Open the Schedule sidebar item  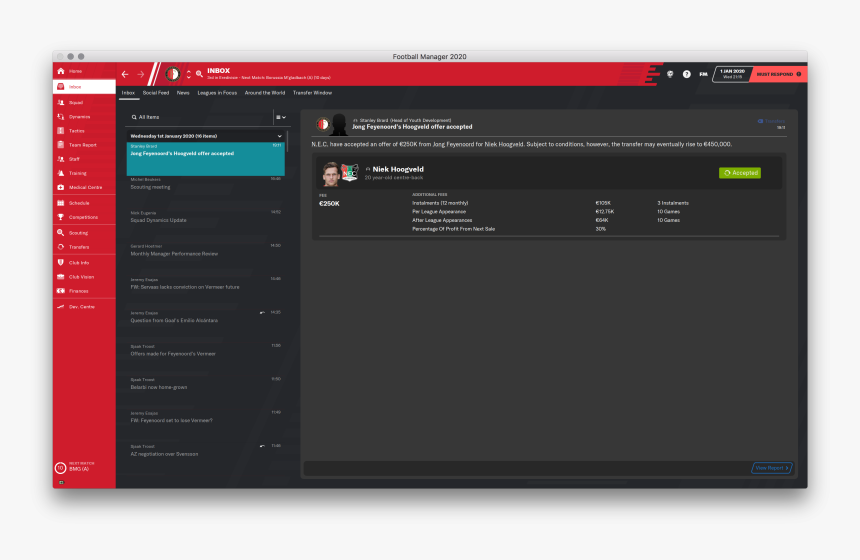(x=84, y=203)
